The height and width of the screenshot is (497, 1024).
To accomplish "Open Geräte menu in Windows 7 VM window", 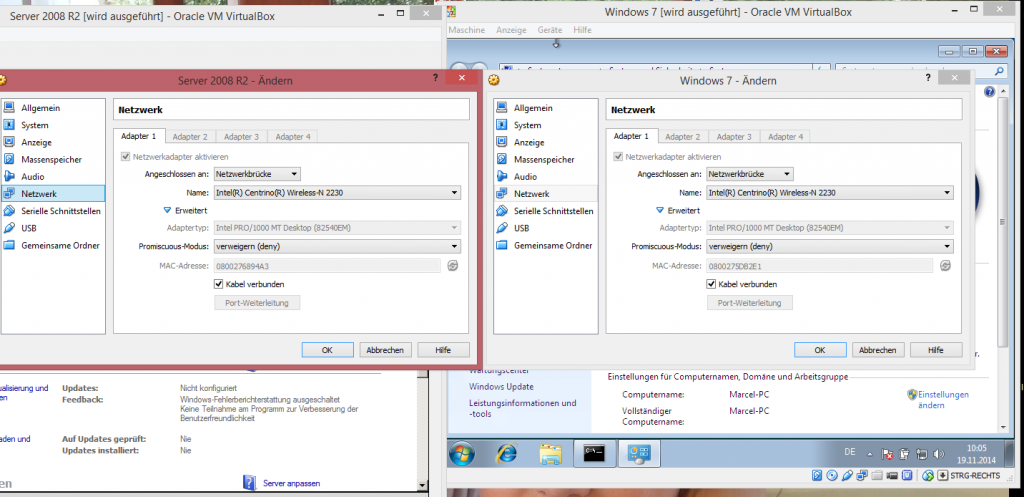I will tap(549, 30).
